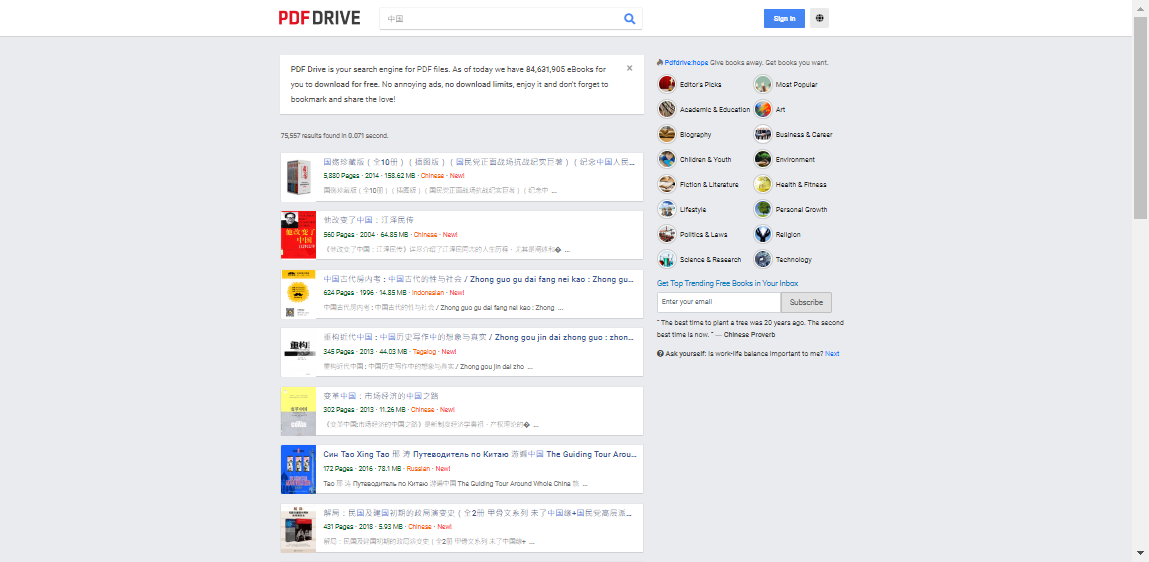This screenshot has height=562, width=1149.
Task: Click the Health & Fitness label
Action: [801, 185]
